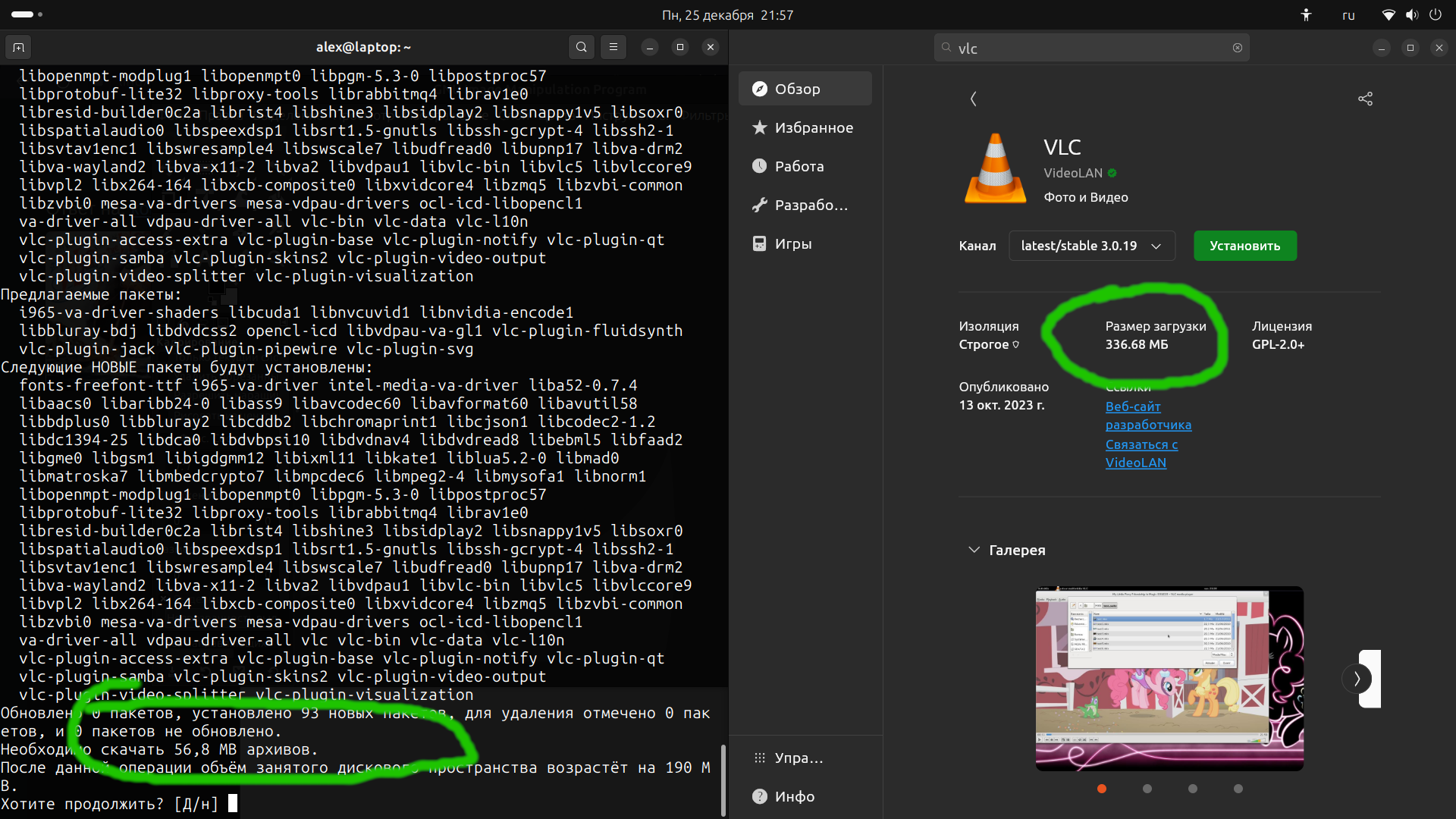Open the volume indicator in top bar

pyautogui.click(x=1412, y=14)
